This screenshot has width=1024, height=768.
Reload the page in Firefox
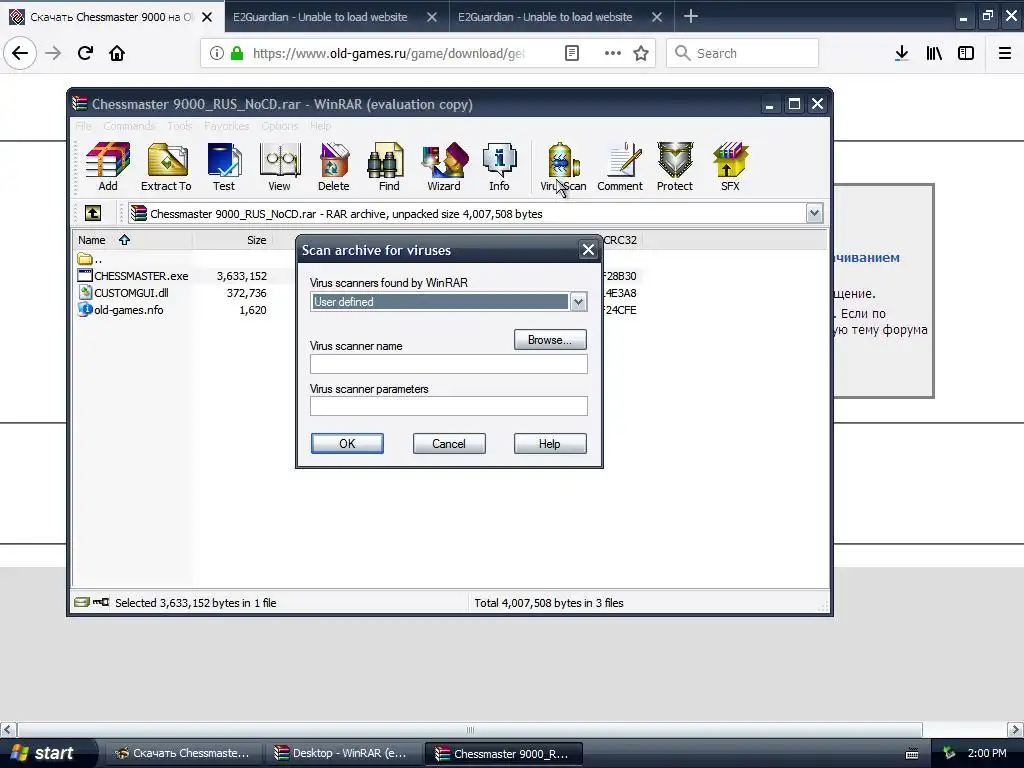85,53
